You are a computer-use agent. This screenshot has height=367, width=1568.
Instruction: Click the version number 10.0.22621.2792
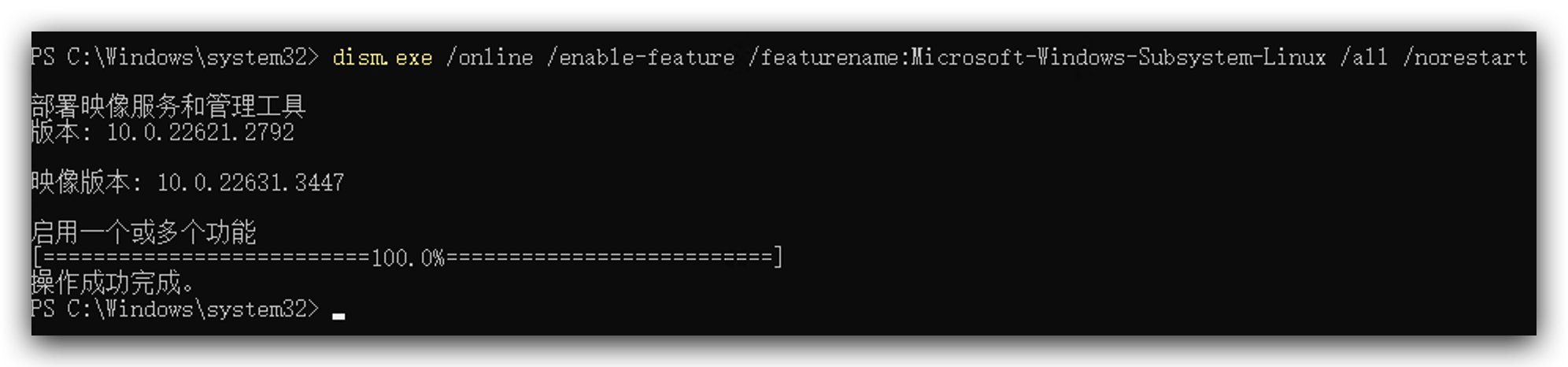pos(201,132)
